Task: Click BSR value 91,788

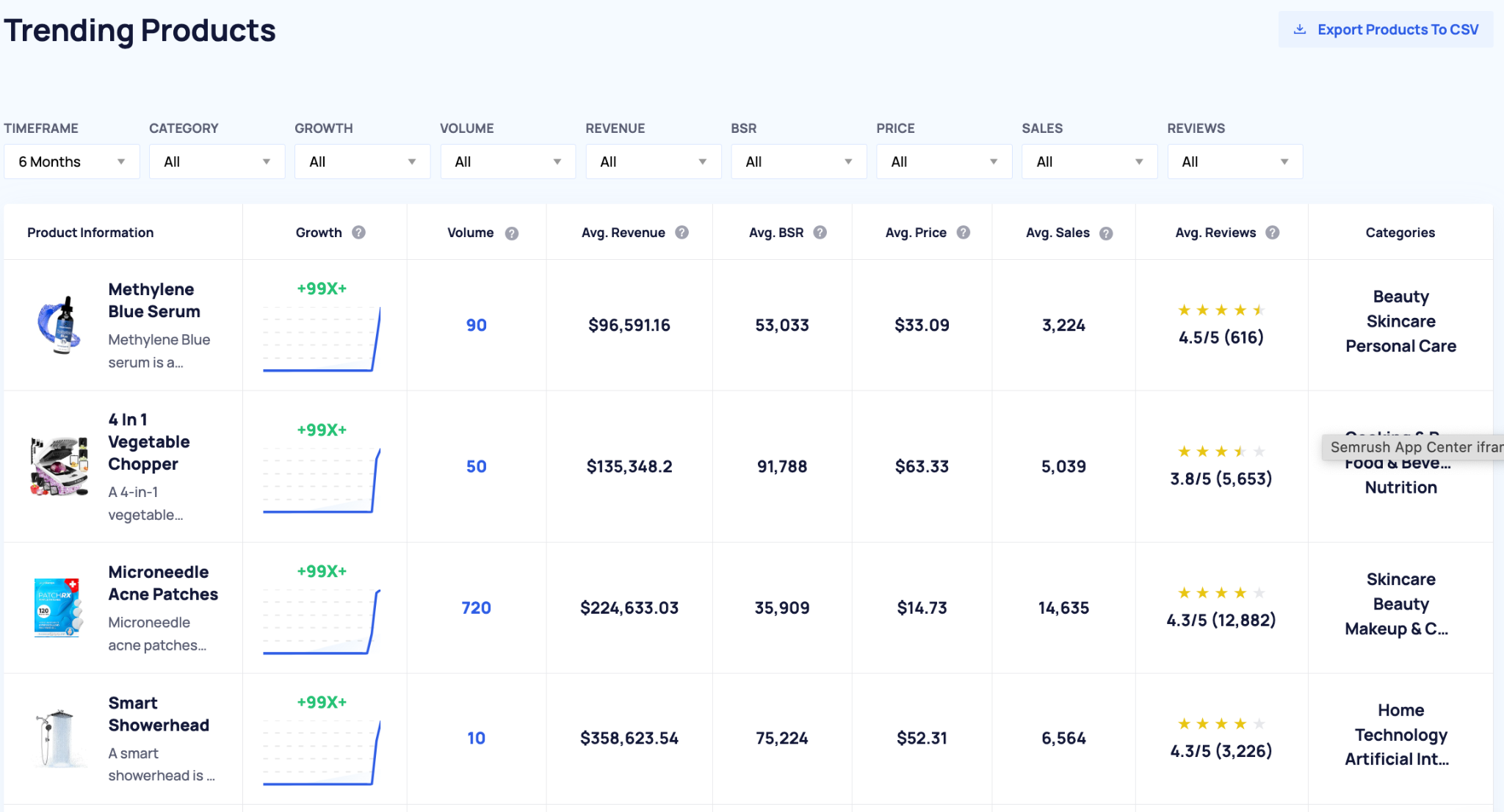Action: click(782, 466)
